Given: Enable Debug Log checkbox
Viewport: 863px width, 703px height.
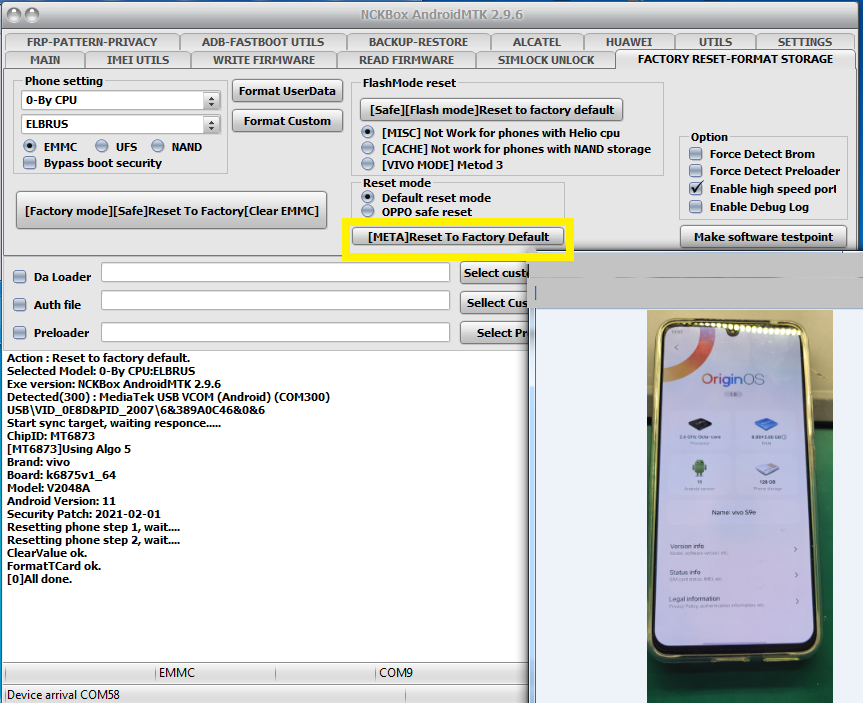Looking at the screenshot, I should point(696,207).
